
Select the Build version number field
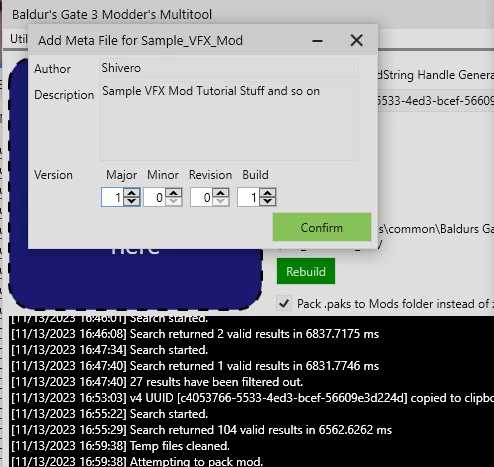[249, 197]
